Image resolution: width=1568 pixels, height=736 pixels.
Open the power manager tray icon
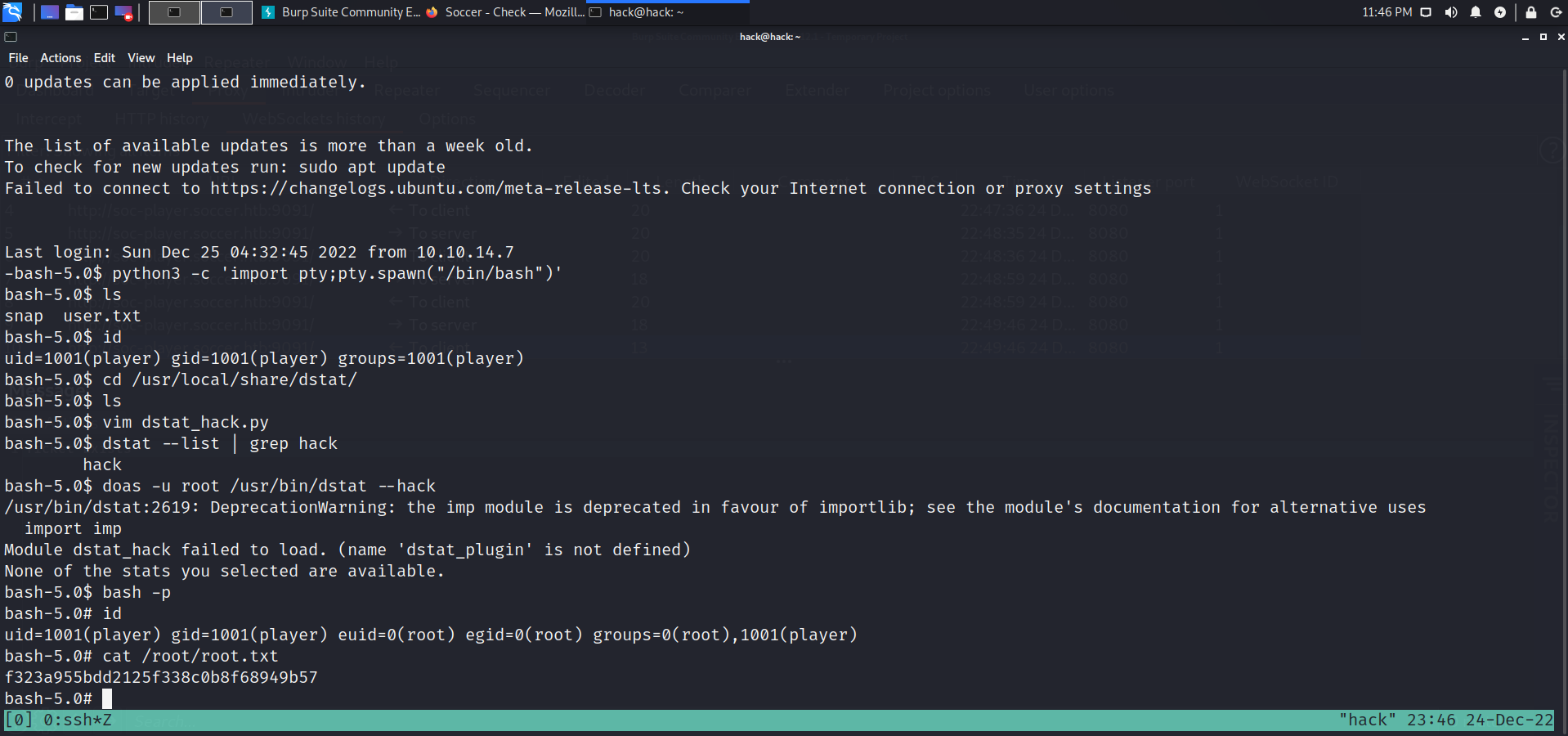tap(1500, 12)
